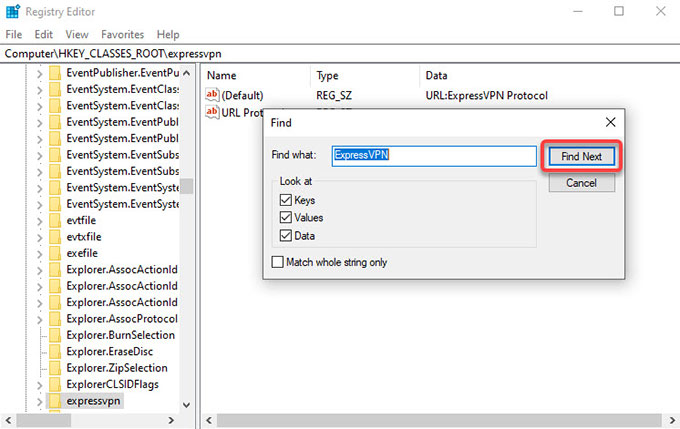Viewport: 680px width, 429px height.
Task: Toggle the Keys checkbox
Action: pos(285,200)
